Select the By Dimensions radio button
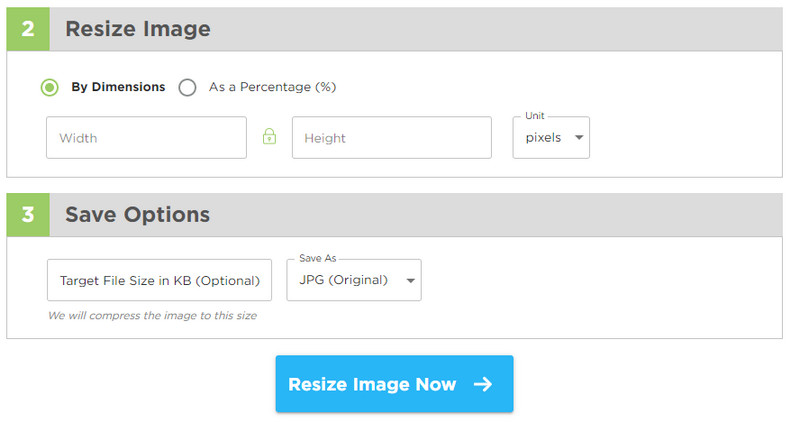 pos(49,87)
